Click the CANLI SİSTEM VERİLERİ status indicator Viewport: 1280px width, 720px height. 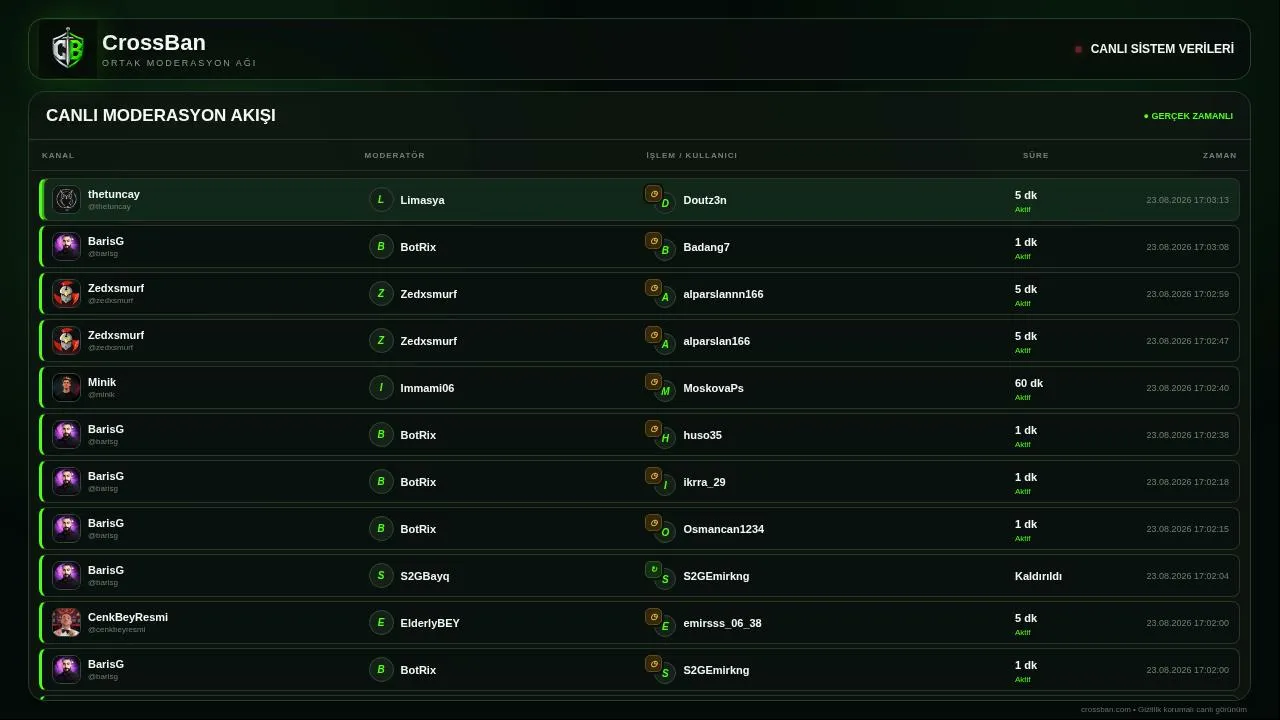(1154, 49)
